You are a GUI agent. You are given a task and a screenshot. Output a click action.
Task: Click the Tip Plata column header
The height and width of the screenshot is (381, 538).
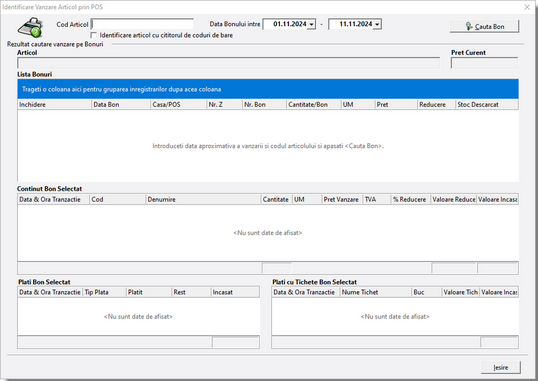coord(105,292)
